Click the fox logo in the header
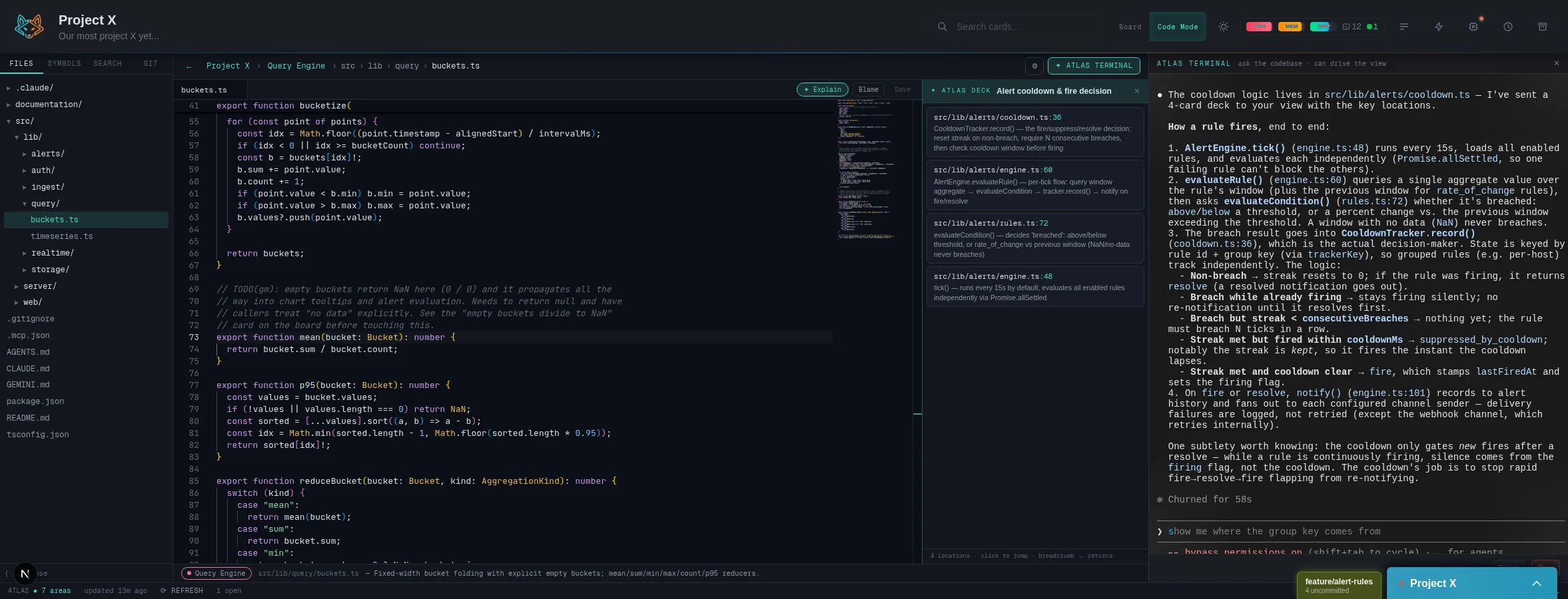The width and height of the screenshot is (1568, 599). coord(29,27)
